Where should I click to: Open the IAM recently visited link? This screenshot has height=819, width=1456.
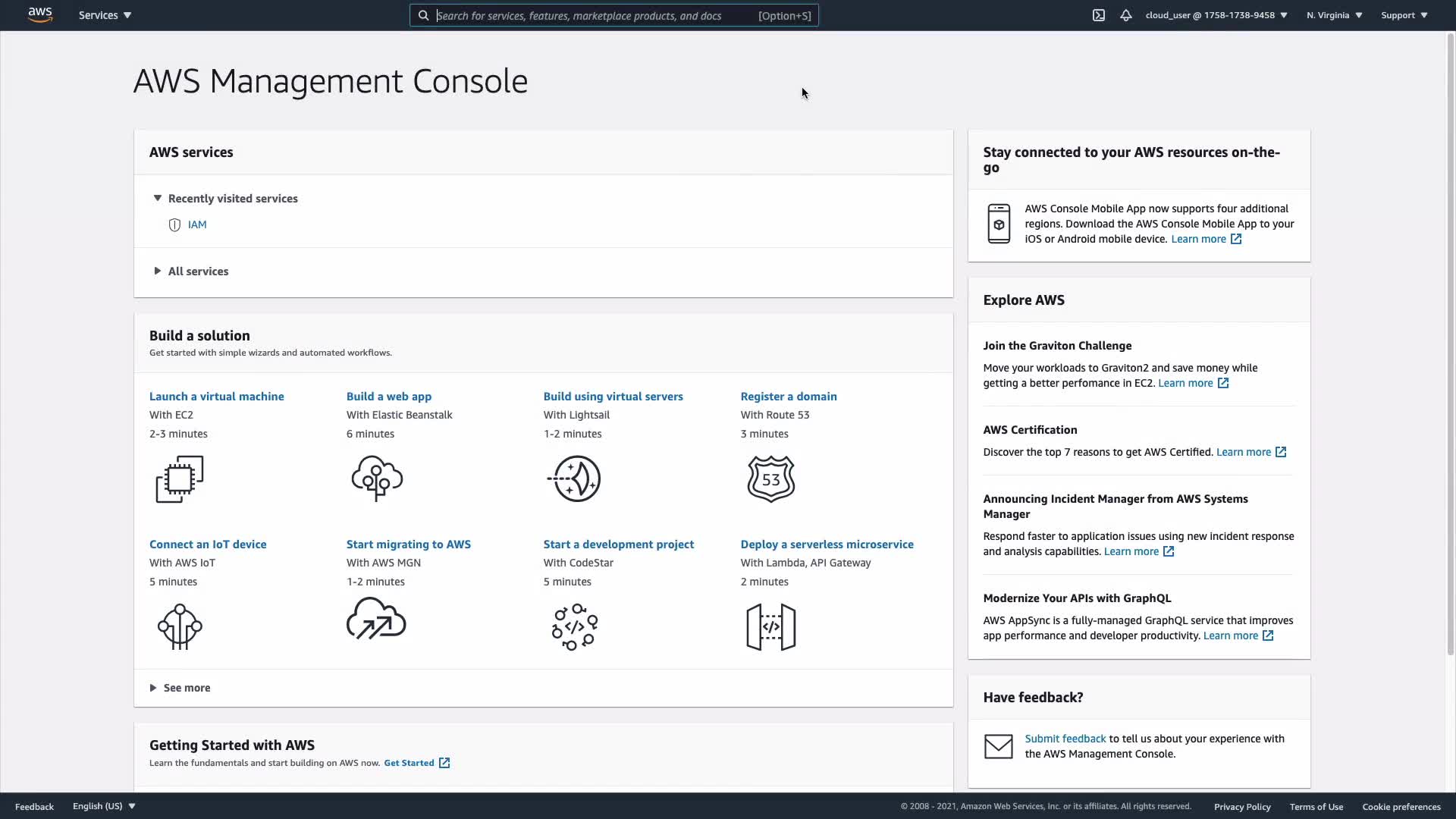[197, 224]
